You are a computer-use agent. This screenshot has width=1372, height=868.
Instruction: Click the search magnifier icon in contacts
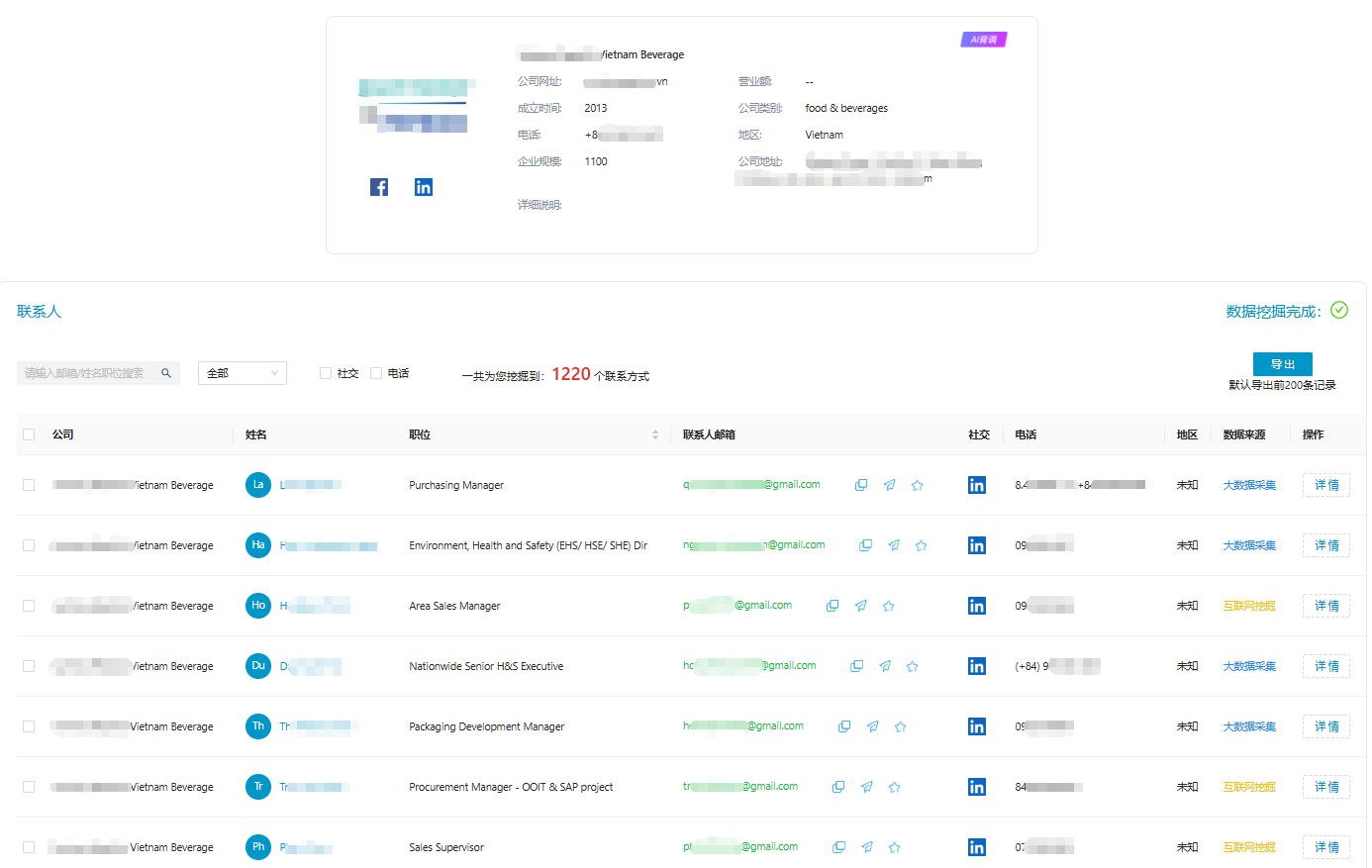(166, 373)
